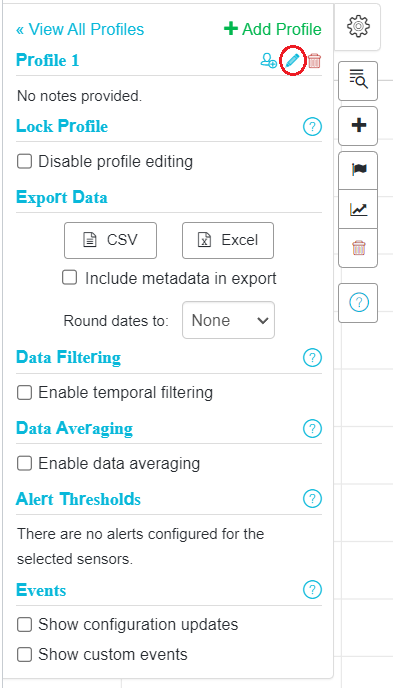The image size is (393, 688).
Task: Go back via View All Profiles link
Action: point(80,29)
